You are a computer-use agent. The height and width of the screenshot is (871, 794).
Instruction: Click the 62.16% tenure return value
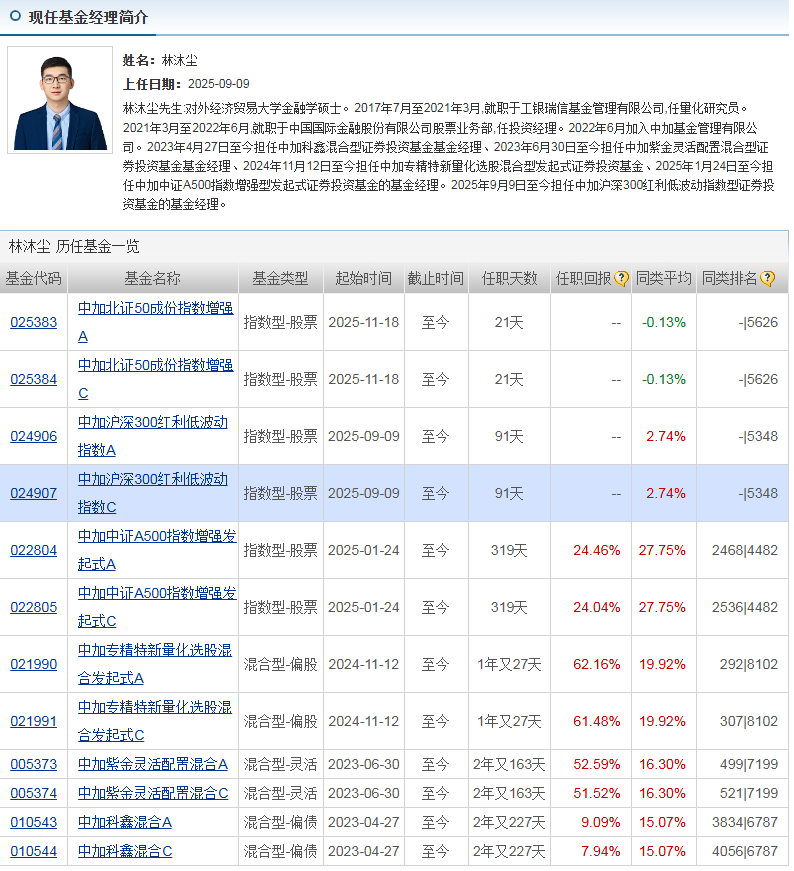596,664
